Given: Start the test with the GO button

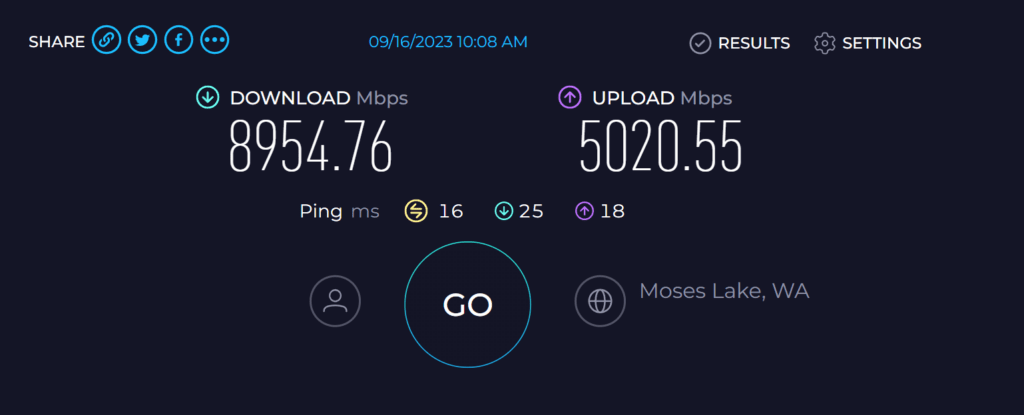Looking at the screenshot, I should [x=468, y=305].
